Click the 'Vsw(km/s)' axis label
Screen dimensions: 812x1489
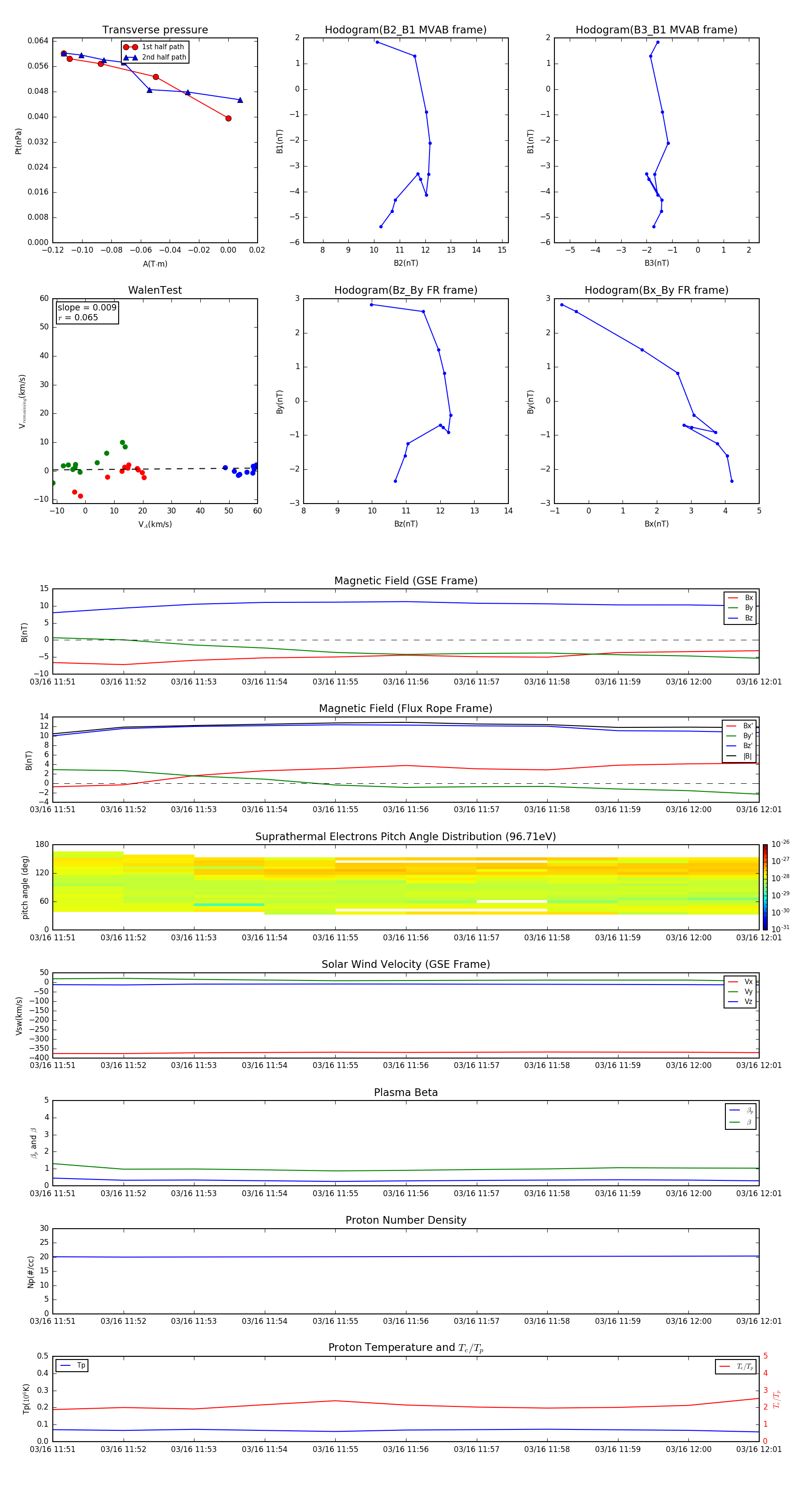[18, 1015]
